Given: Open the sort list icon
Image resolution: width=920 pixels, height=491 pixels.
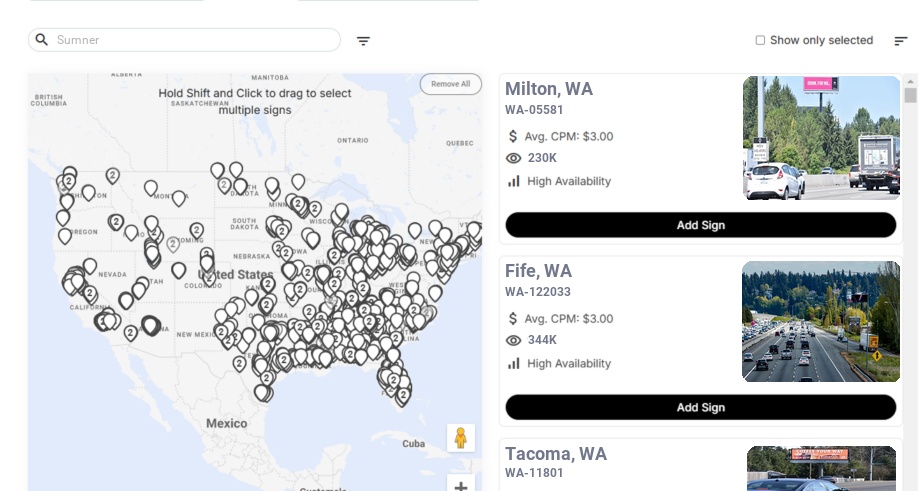Looking at the screenshot, I should (x=900, y=41).
